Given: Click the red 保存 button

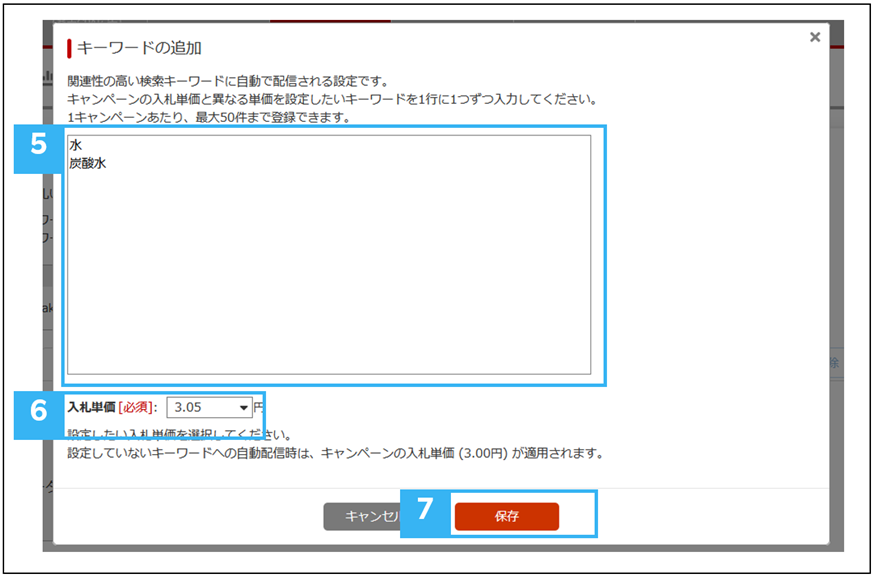Looking at the screenshot, I should click(507, 516).
